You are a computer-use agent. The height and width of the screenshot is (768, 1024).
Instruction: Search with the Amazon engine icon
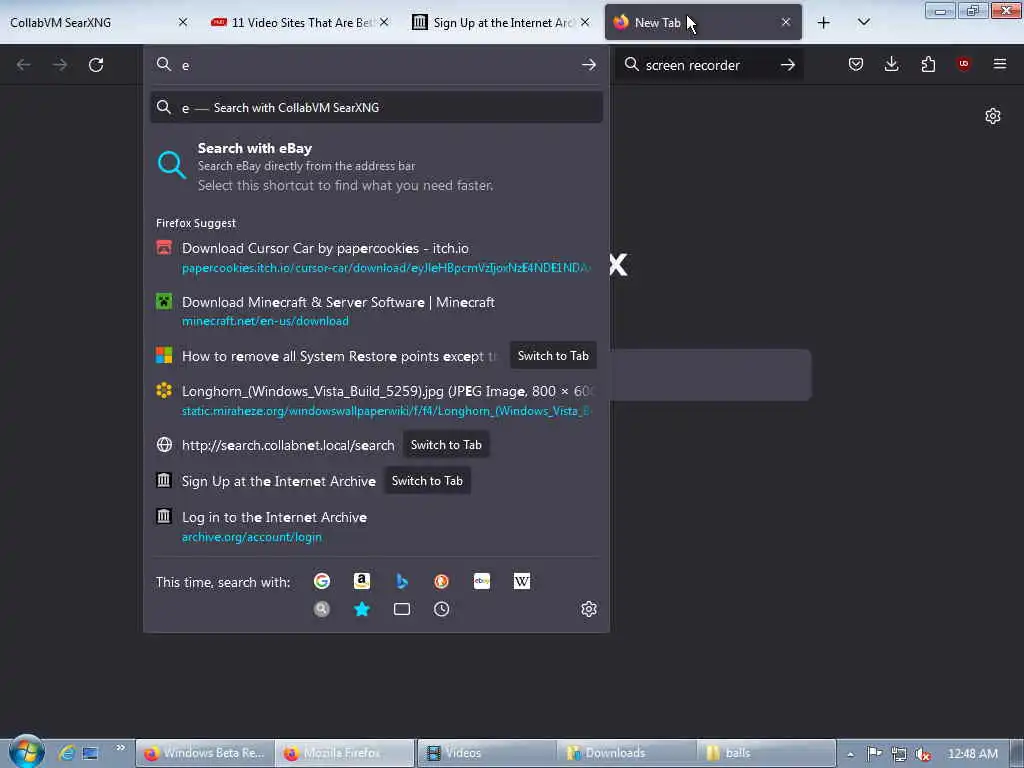[x=361, y=581]
